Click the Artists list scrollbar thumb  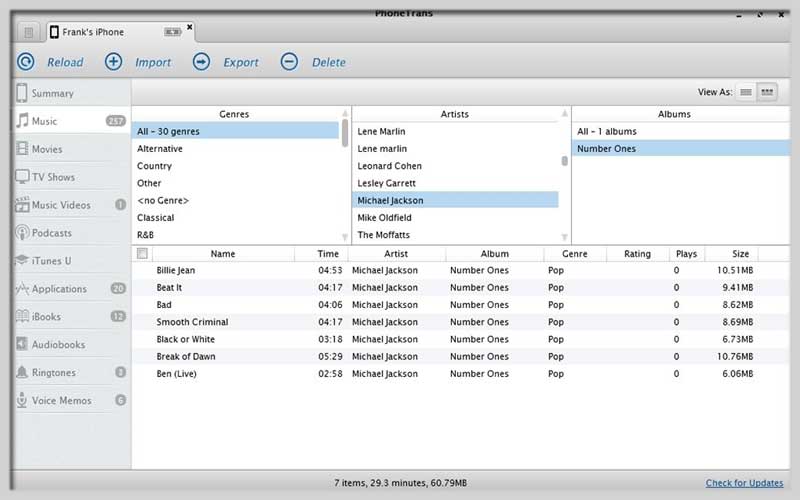pyautogui.click(x=564, y=161)
